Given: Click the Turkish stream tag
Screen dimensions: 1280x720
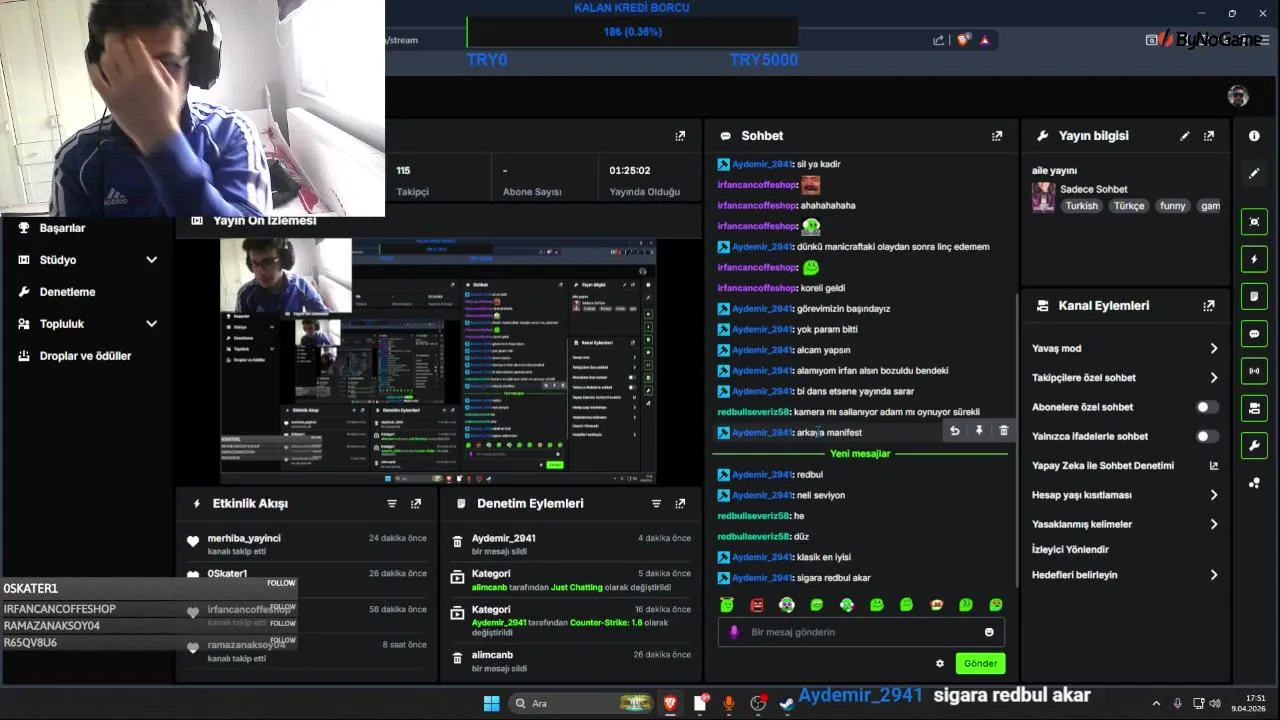Looking at the screenshot, I should 1081,206.
